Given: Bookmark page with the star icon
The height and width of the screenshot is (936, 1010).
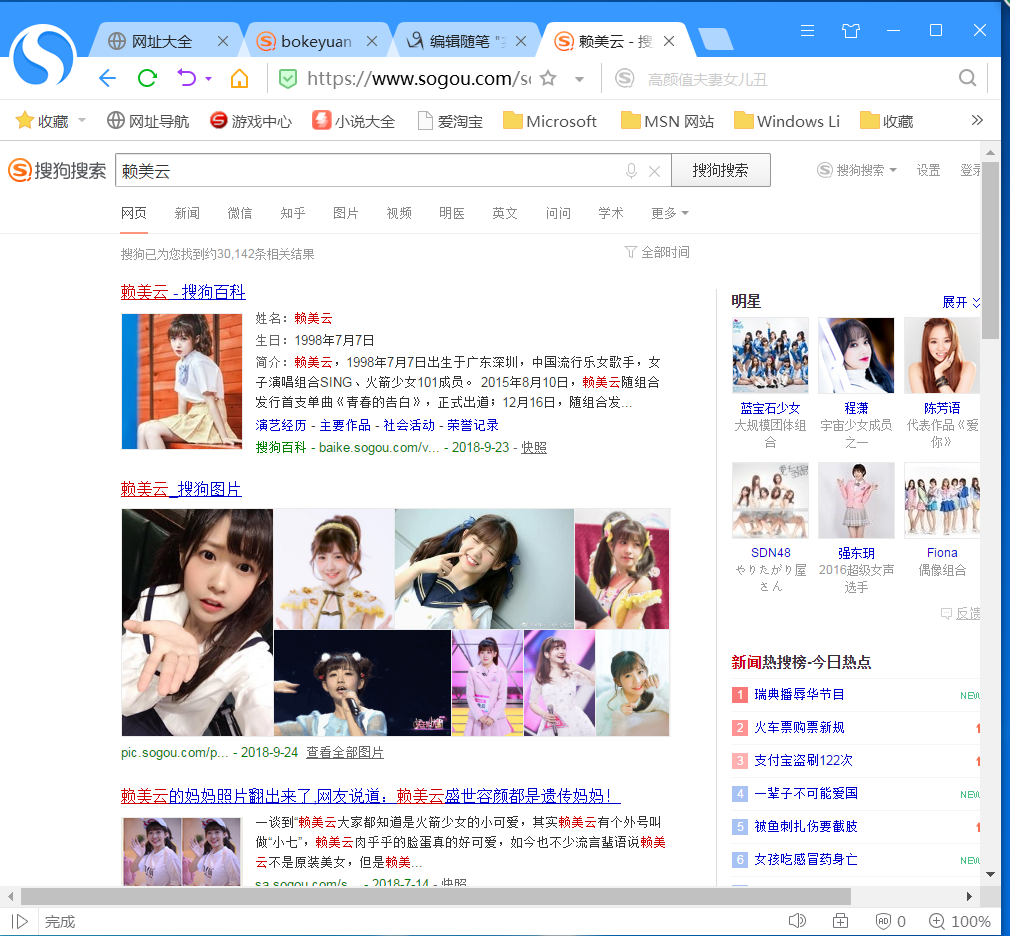Looking at the screenshot, I should tap(548, 79).
